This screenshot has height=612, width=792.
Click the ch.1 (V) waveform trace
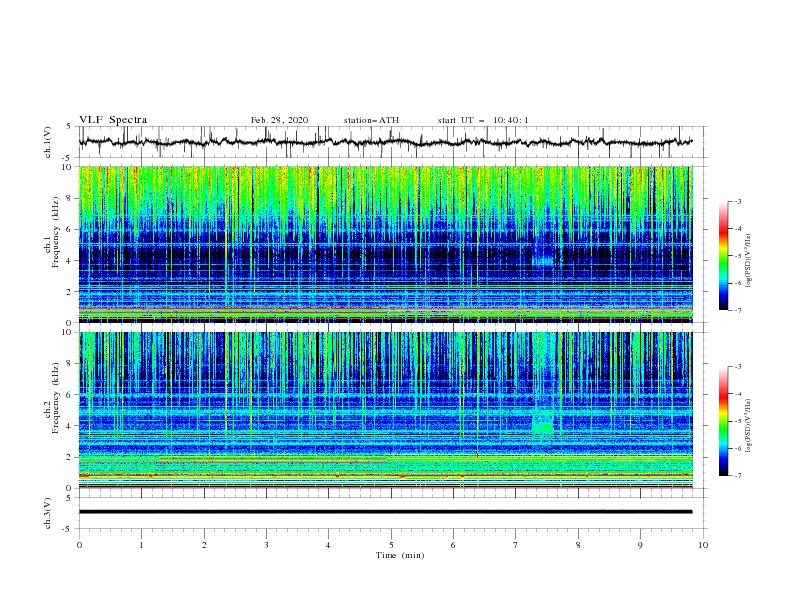pyautogui.click(x=385, y=142)
